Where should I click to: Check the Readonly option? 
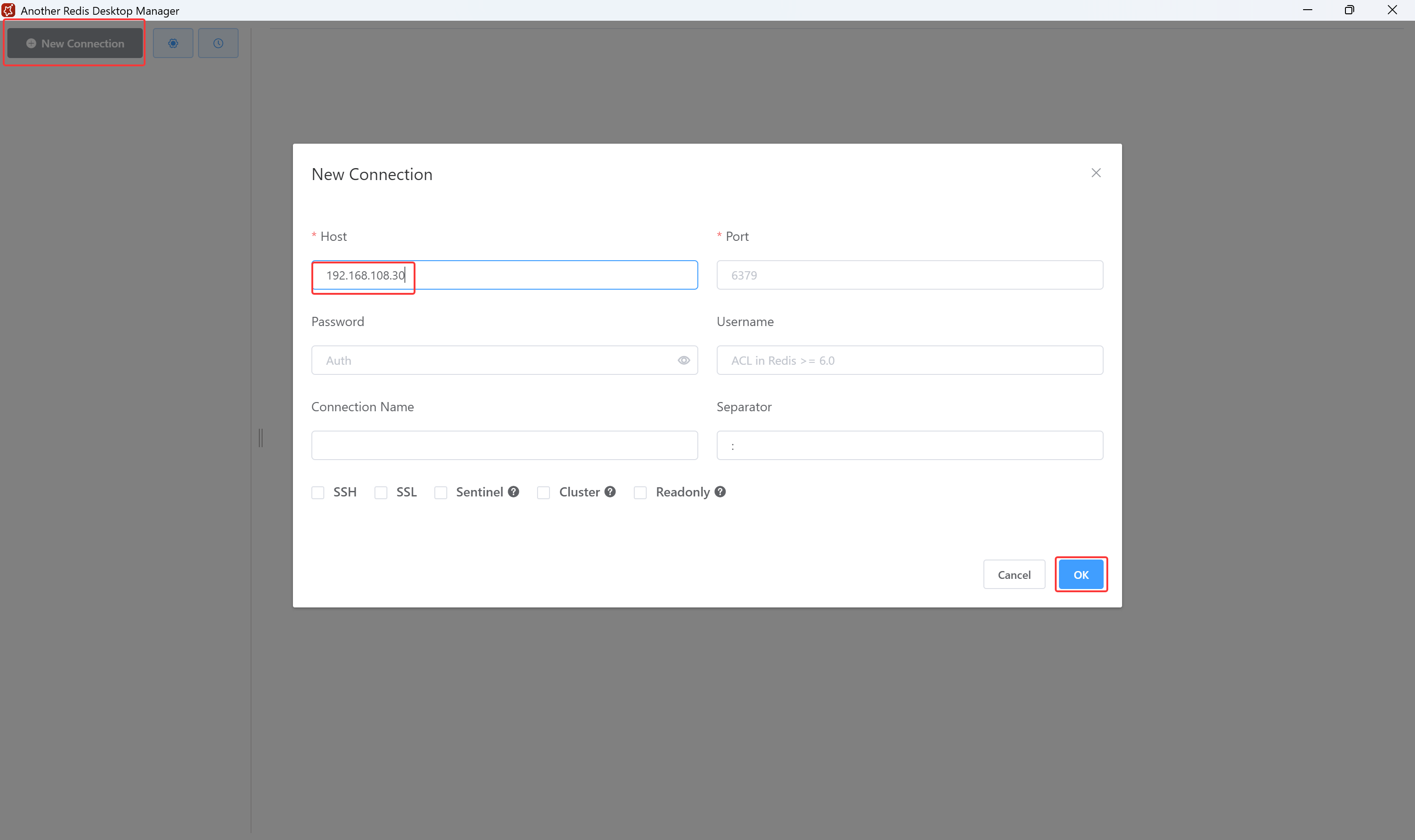tap(640, 493)
